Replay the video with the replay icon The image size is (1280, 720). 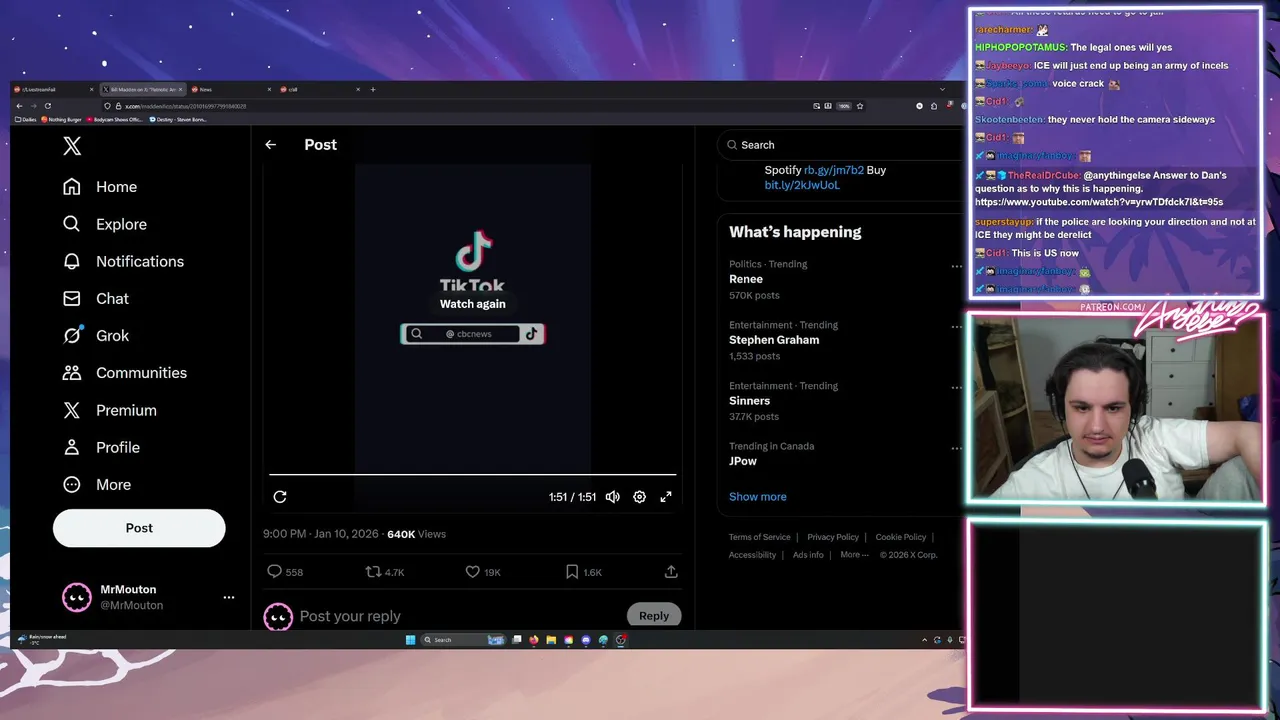click(280, 497)
